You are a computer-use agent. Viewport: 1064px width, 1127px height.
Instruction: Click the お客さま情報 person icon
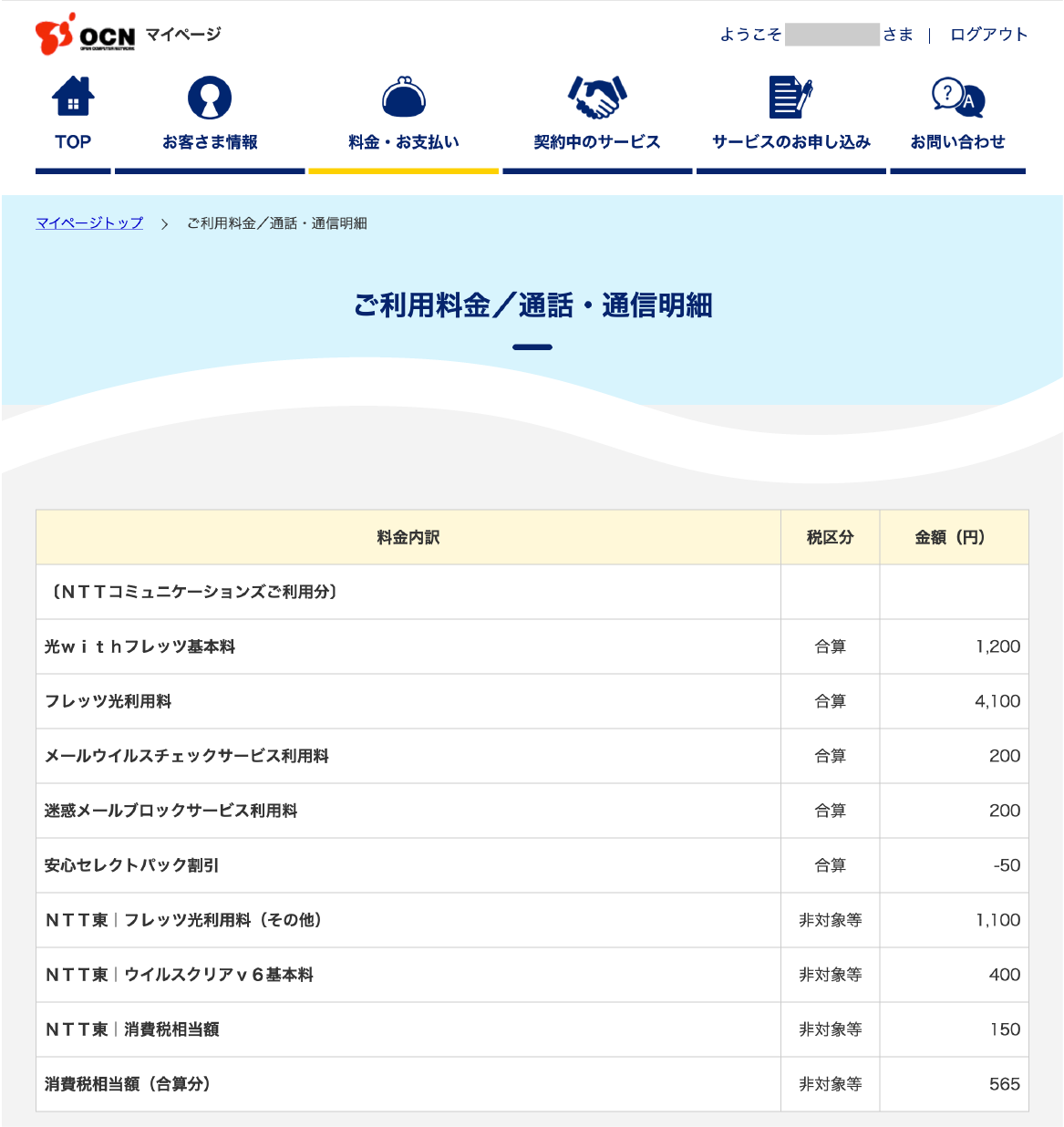click(210, 98)
